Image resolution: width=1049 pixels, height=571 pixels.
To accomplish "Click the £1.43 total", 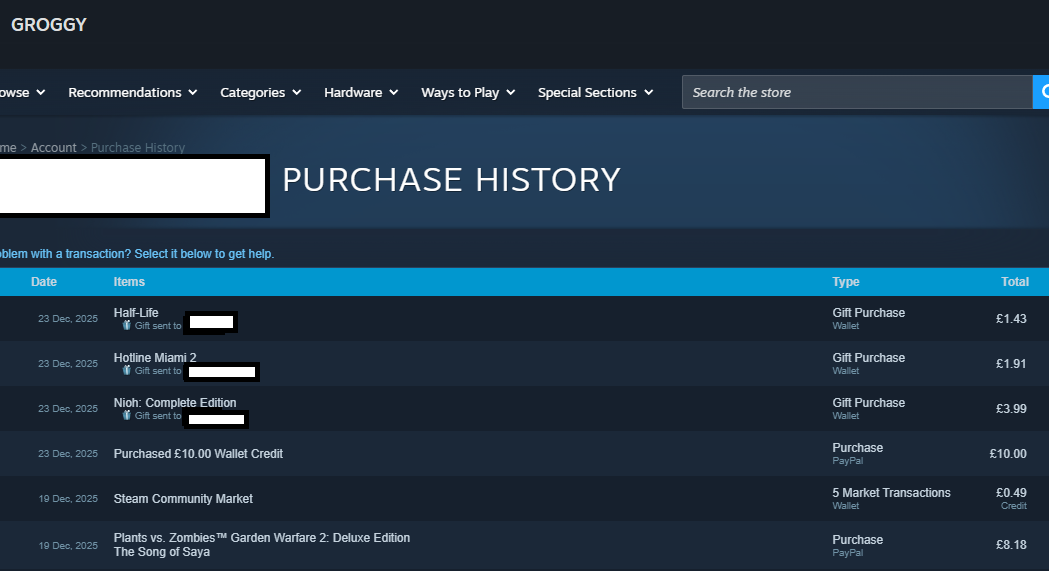I will [x=1011, y=319].
